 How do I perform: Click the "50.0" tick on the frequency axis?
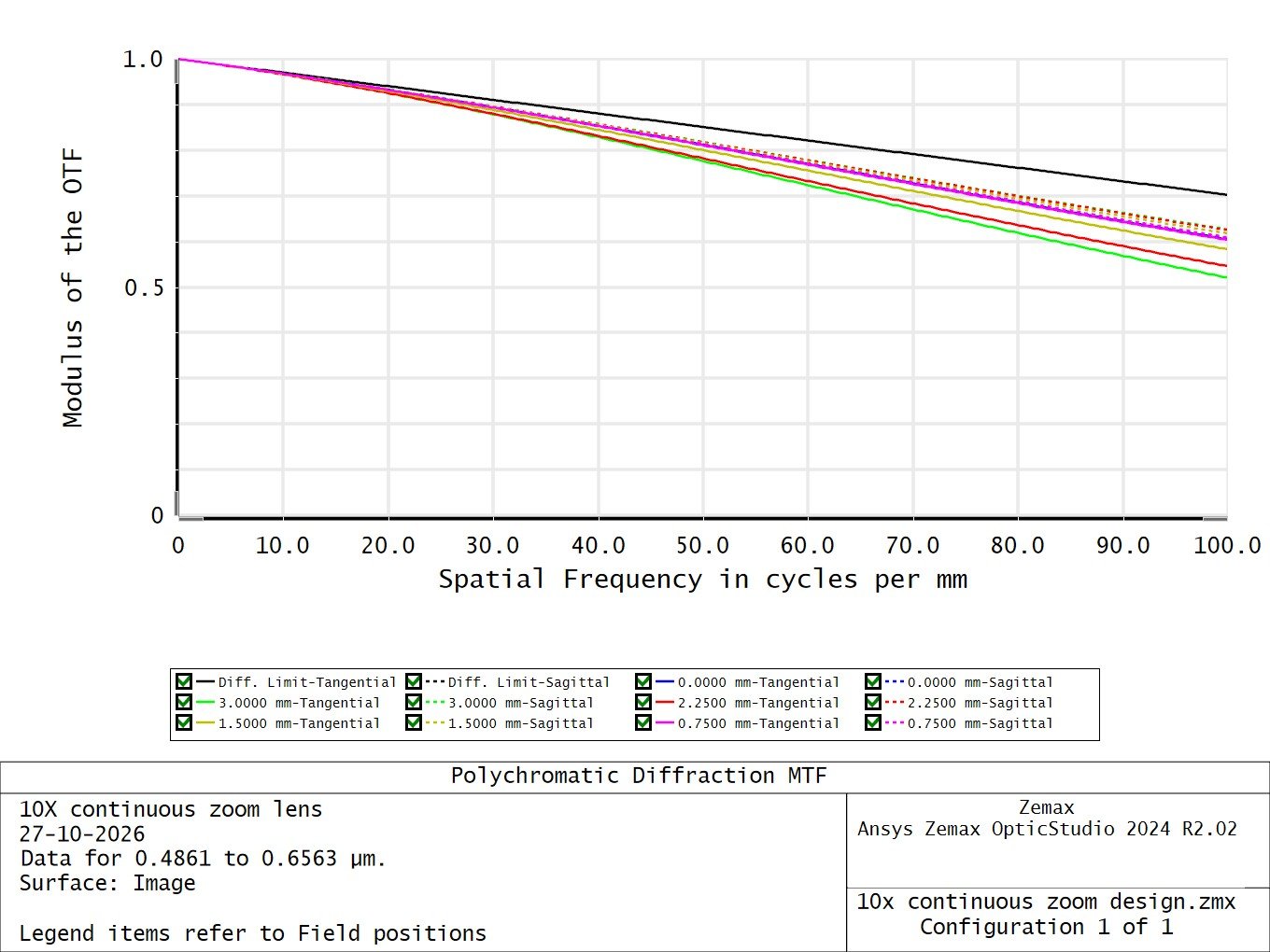tap(703, 545)
